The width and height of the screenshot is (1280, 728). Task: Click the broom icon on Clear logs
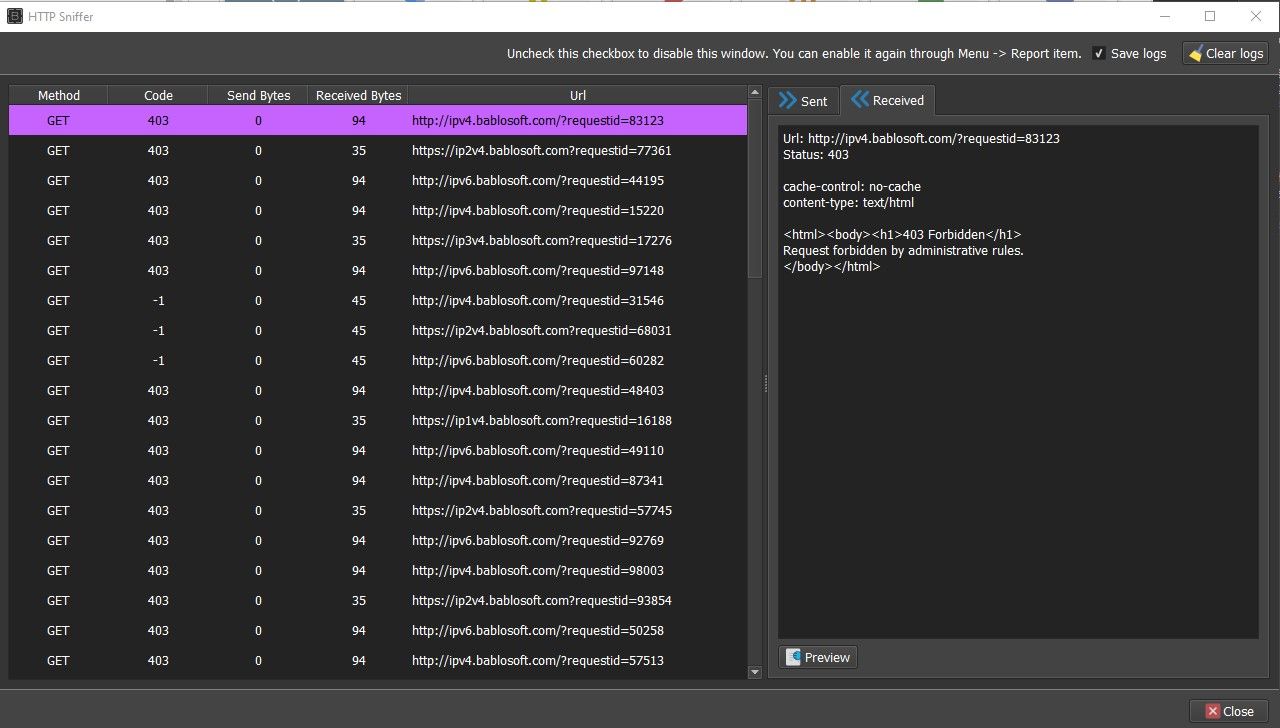click(x=1195, y=53)
